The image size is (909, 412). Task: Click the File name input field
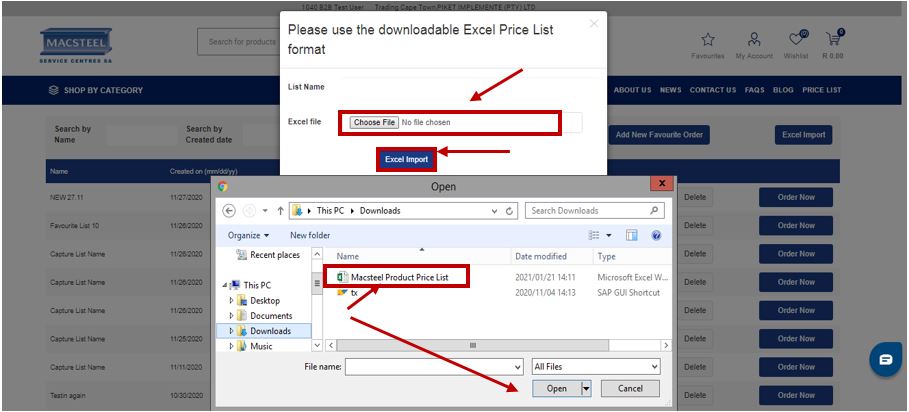coord(435,367)
